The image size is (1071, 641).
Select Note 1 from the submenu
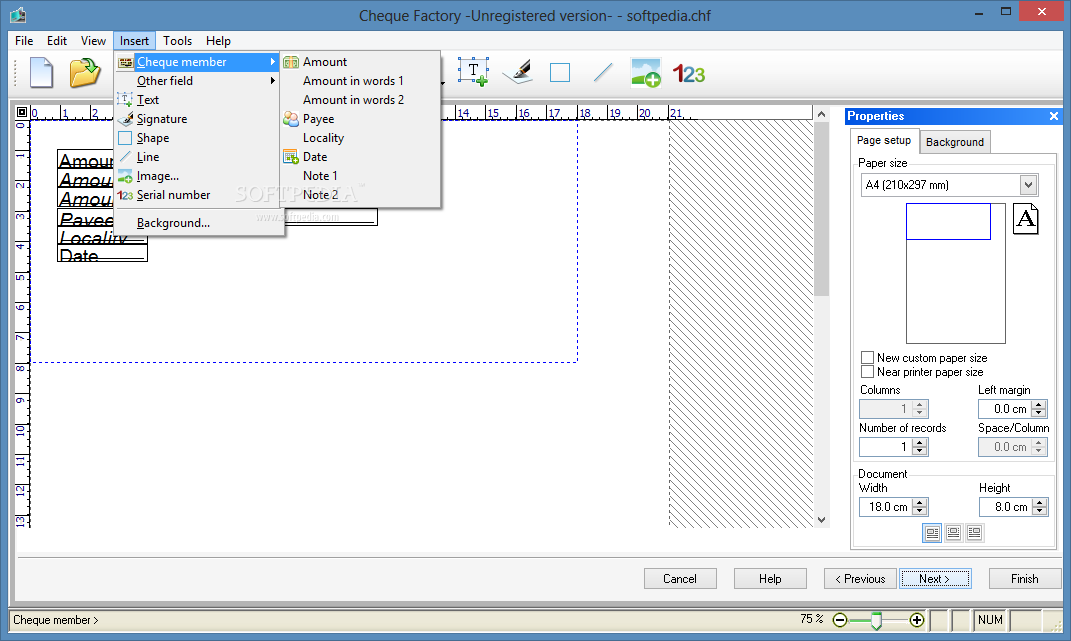[x=360, y=176]
